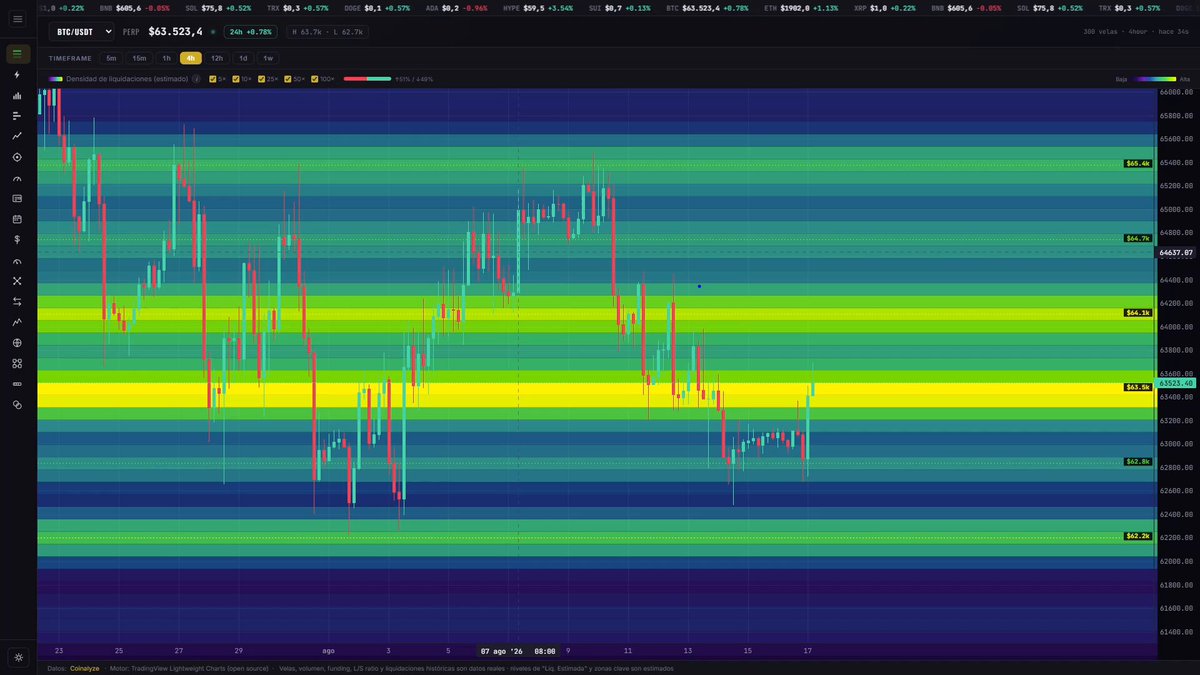The width and height of the screenshot is (1200, 675).
Task: Open the hamburger menu at the top of the sidebar
Action: click(17, 18)
